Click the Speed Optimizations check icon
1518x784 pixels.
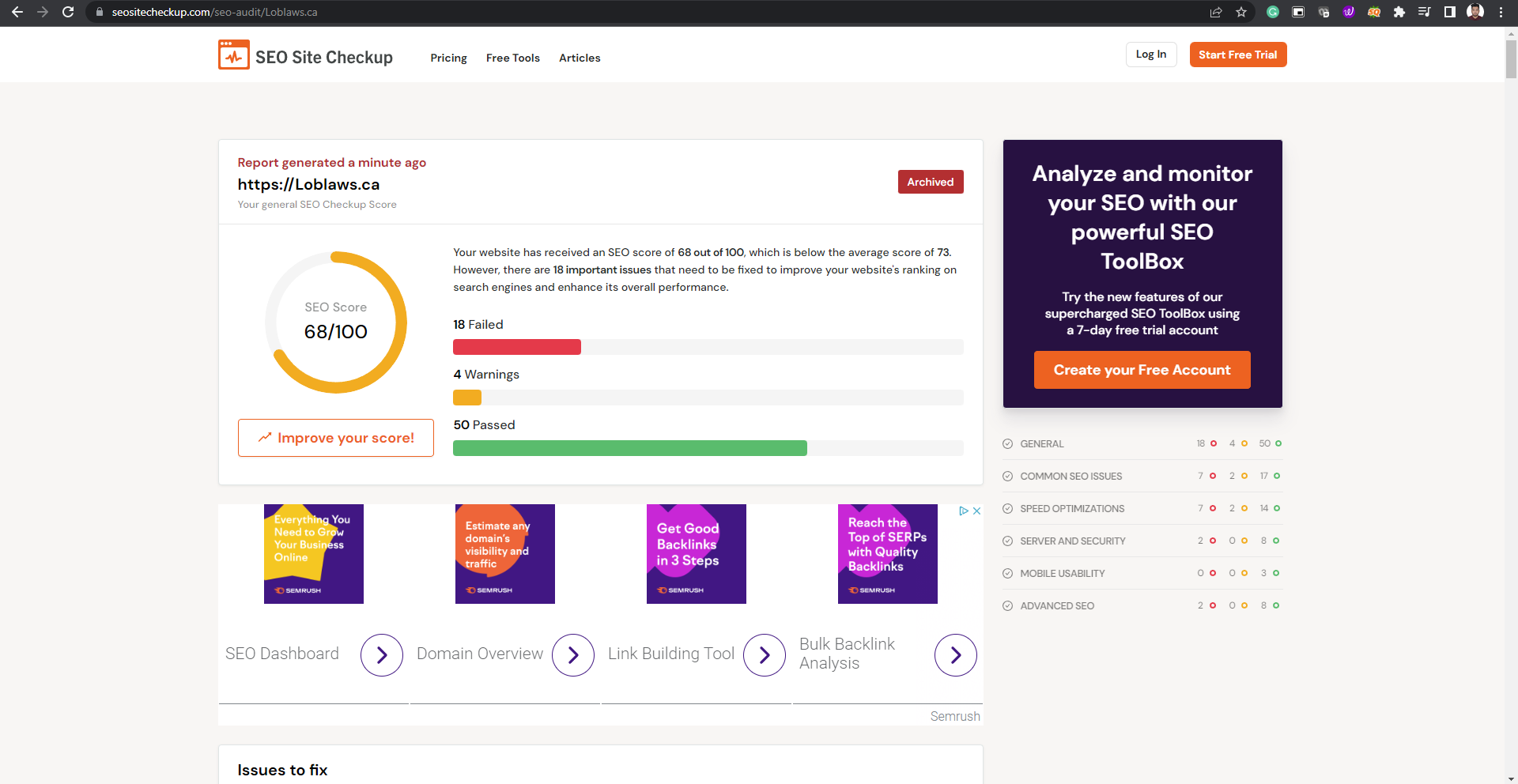point(1008,509)
